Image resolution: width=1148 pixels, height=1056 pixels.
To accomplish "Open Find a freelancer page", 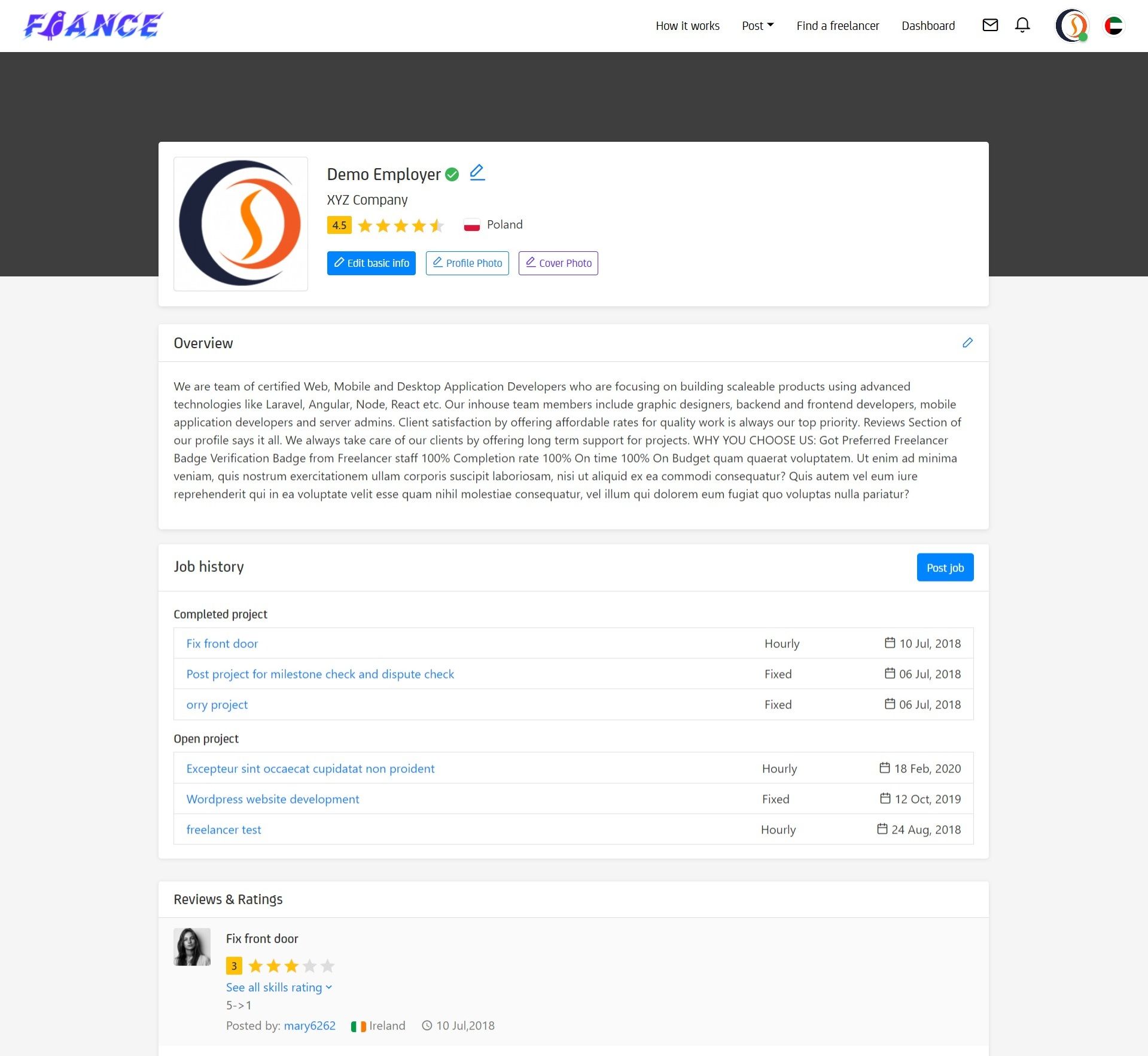I will (838, 26).
